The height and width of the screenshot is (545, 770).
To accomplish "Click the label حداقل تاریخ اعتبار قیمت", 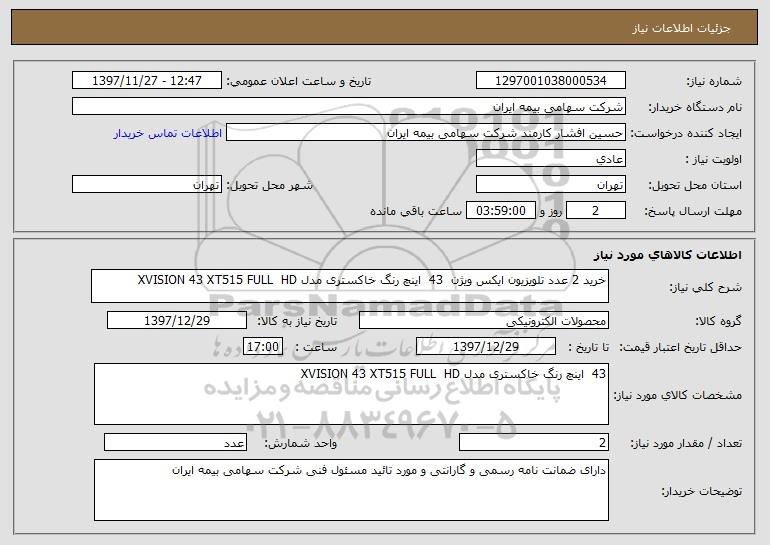I will (681, 347).
